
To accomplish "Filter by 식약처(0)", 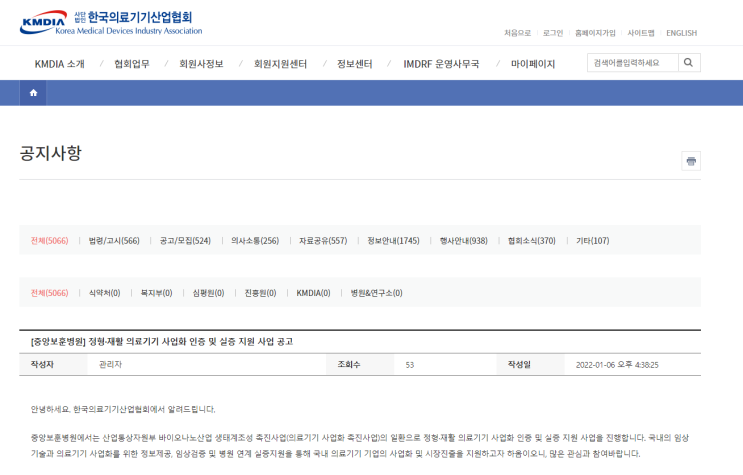I will [x=105, y=293].
